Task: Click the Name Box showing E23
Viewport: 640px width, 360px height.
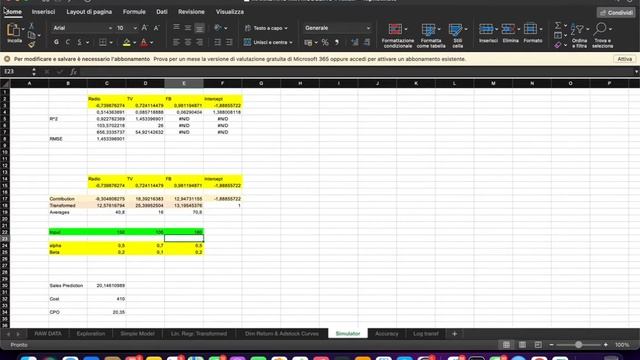Action: point(15,72)
